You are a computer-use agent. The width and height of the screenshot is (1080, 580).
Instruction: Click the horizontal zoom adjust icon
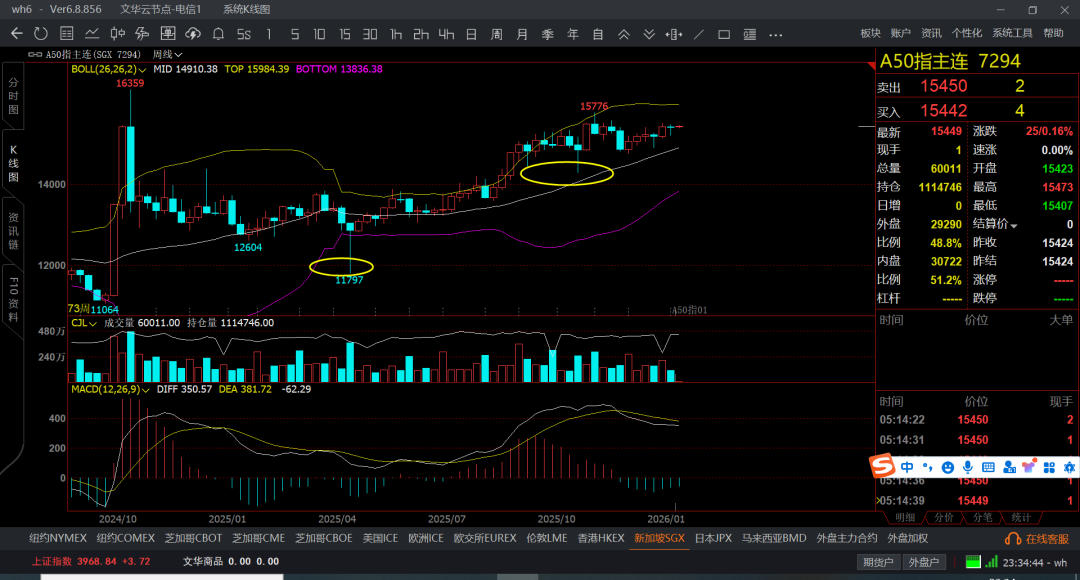tap(674, 34)
